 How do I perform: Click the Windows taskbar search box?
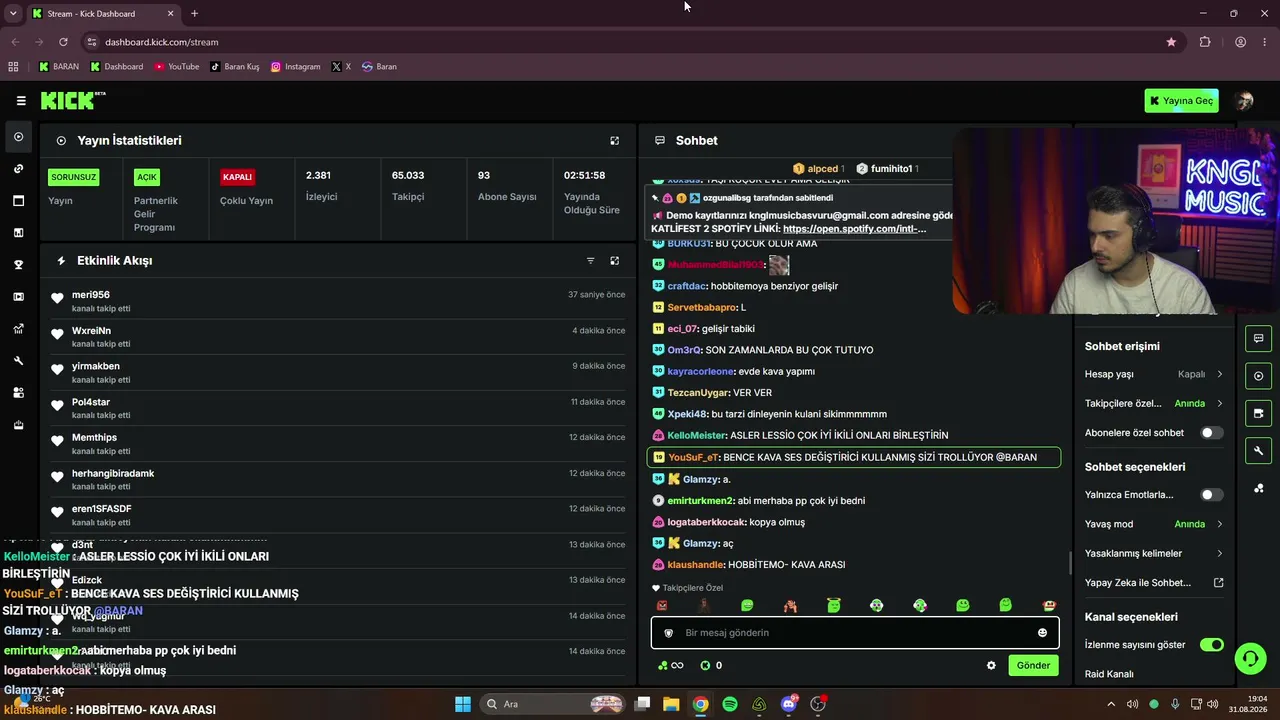click(552, 704)
